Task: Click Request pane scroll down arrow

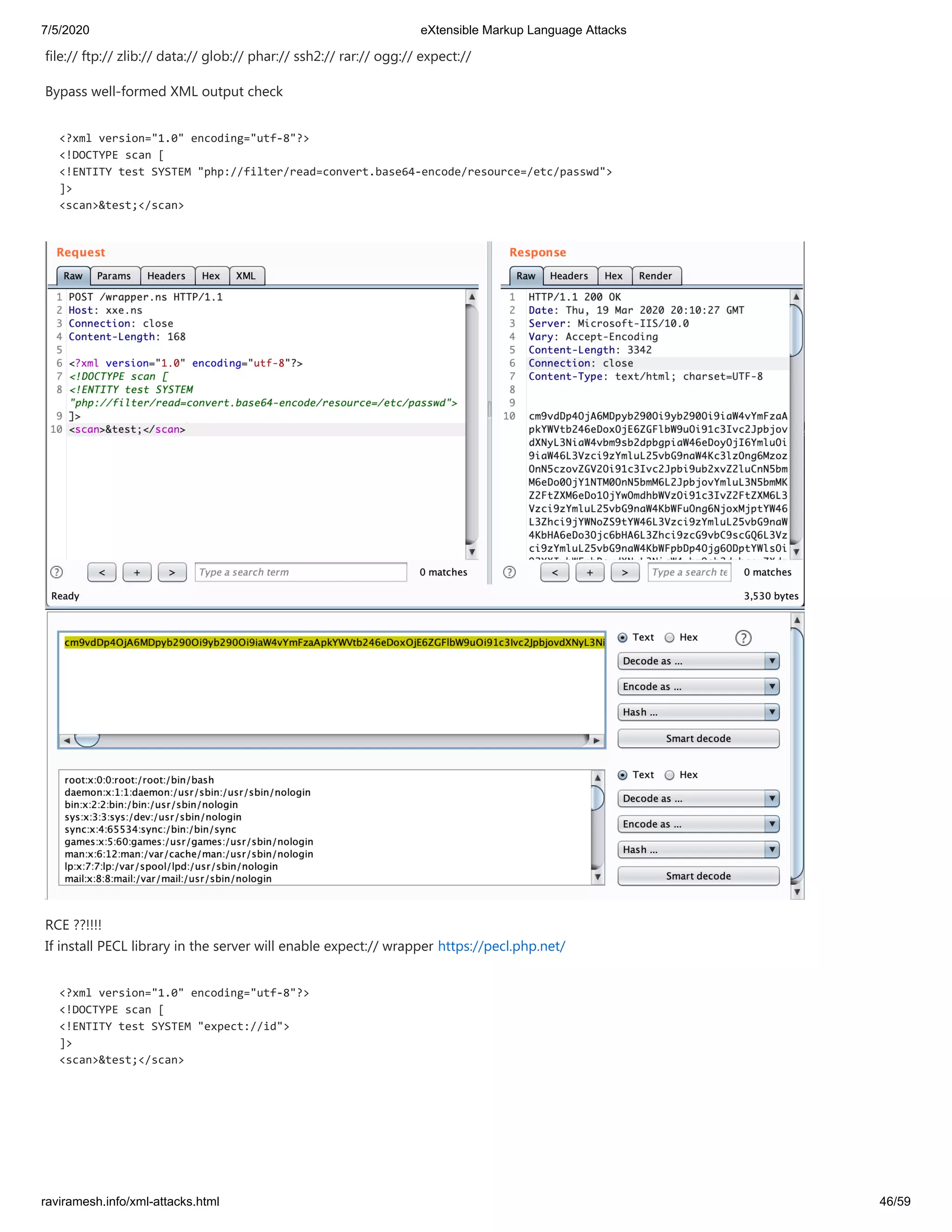Action: coord(472,552)
